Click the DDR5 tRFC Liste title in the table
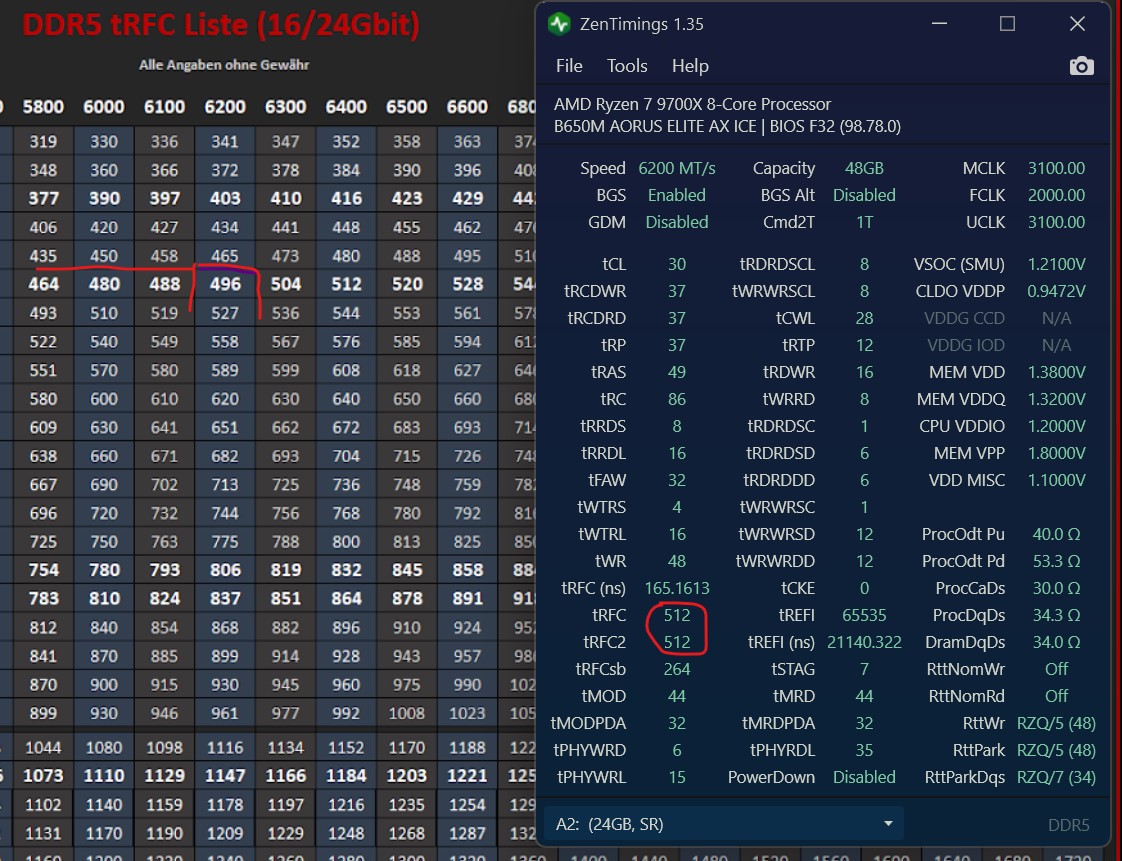This screenshot has height=861, width=1122. [221, 24]
